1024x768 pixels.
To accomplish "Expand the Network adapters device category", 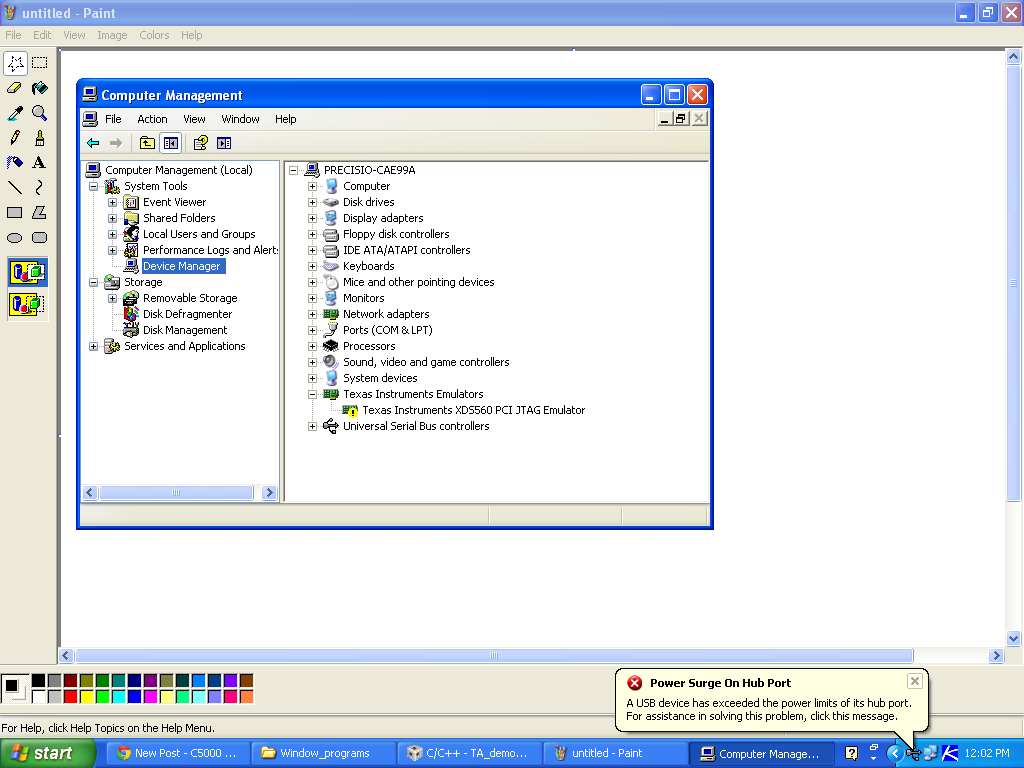I will (312, 314).
